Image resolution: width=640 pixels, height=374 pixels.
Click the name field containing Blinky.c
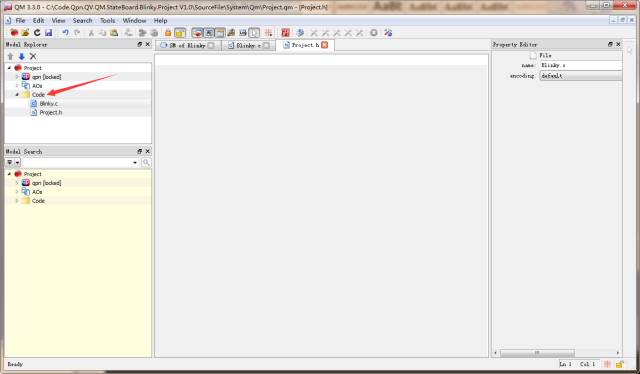coord(581,65)
